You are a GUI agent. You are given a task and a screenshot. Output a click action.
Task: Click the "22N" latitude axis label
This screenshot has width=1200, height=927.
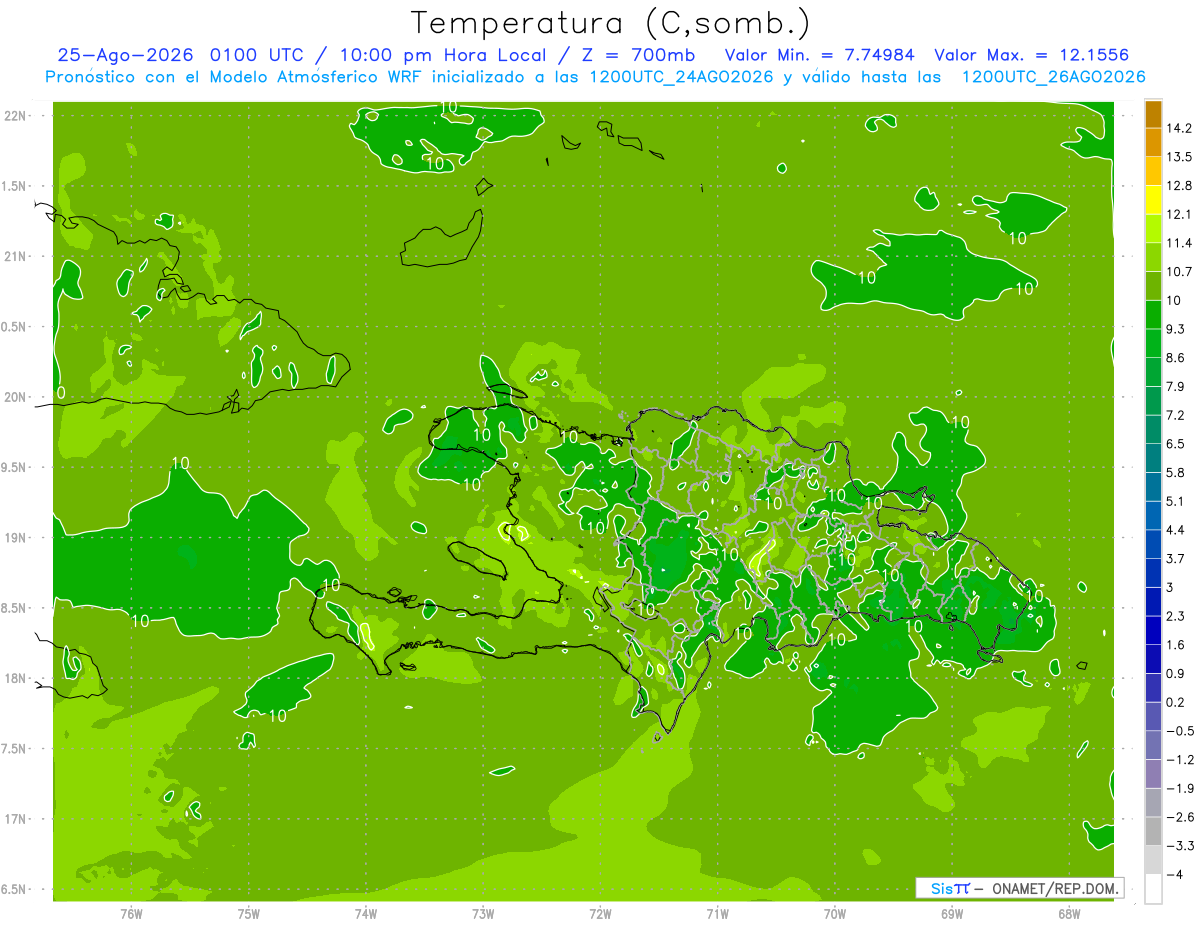coord(17,116)
